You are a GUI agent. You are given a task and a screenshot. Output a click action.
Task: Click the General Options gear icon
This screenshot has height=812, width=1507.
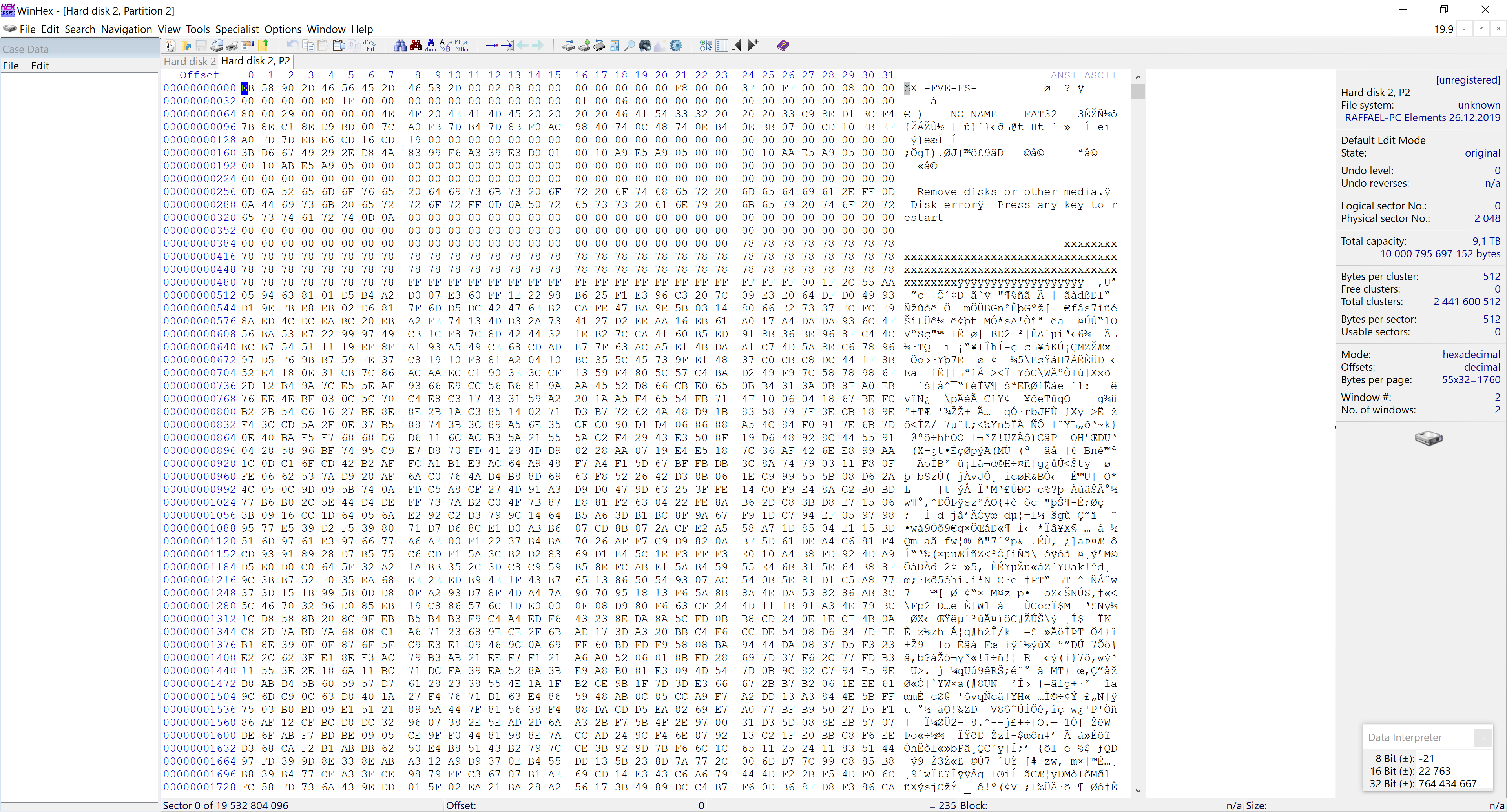point(676,46)
